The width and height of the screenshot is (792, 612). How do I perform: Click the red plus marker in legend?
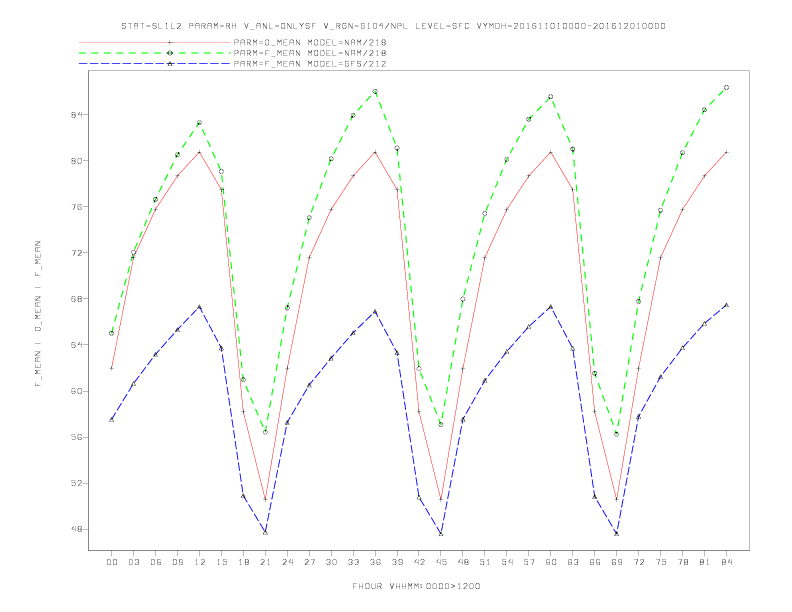point(170,42)
